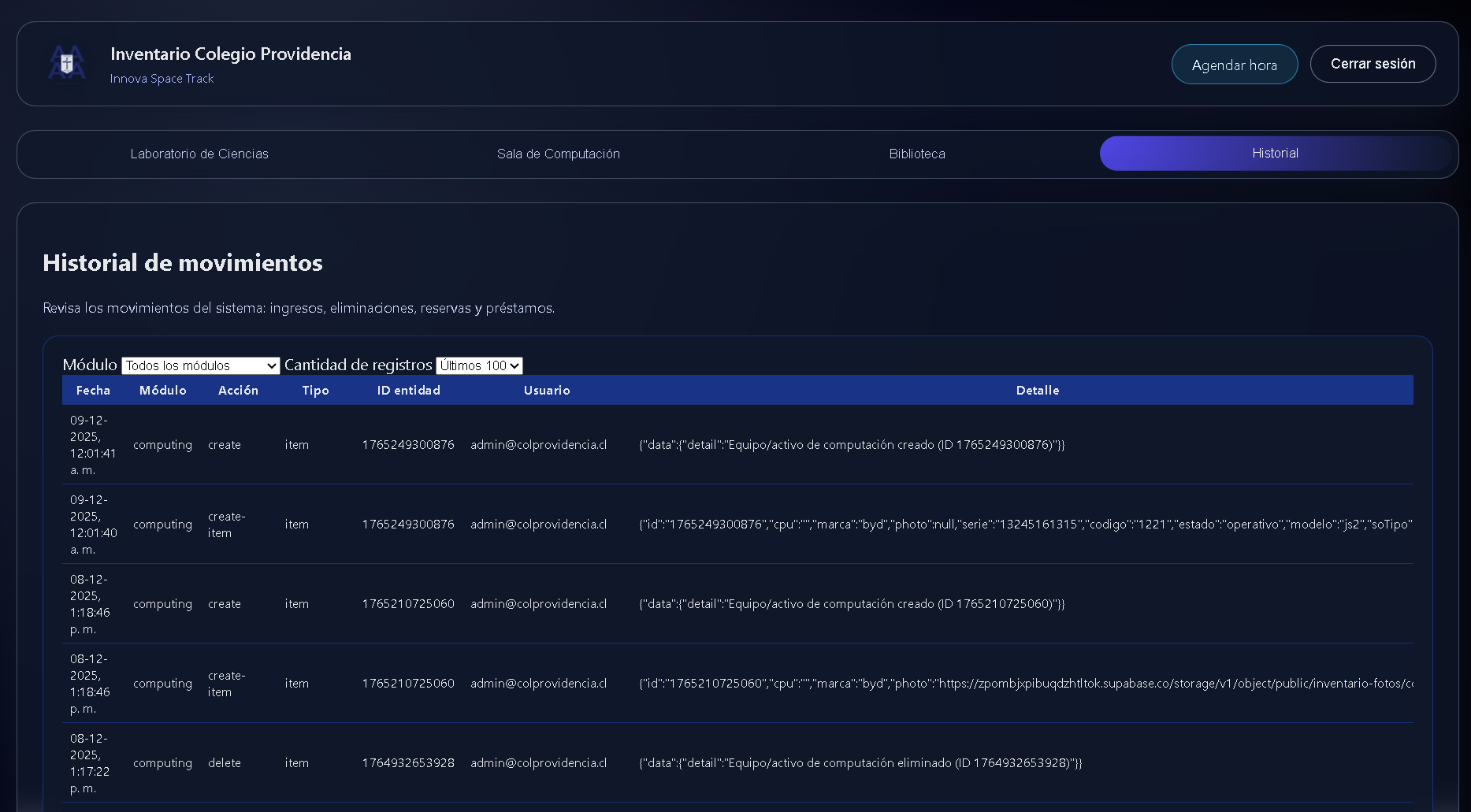Screen dimensions: 1471x812
Task: Click the Innova Space Track subtitle
Action: coord(162,79)
